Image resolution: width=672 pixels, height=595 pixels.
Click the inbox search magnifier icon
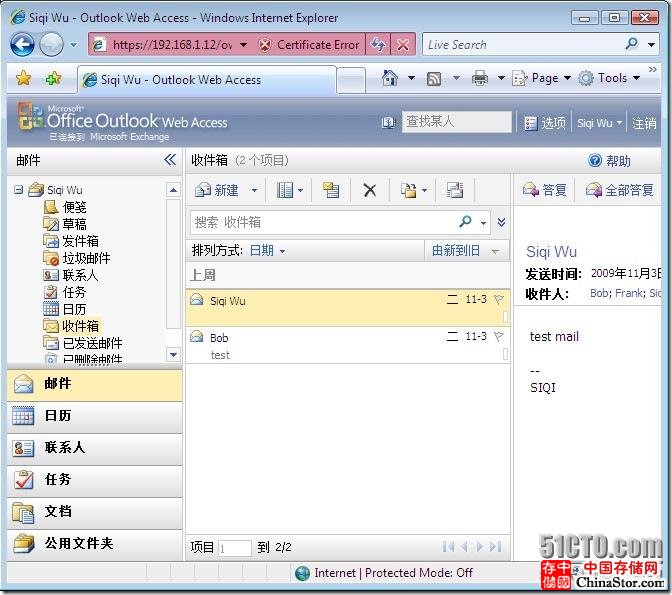tap(465, 222)
